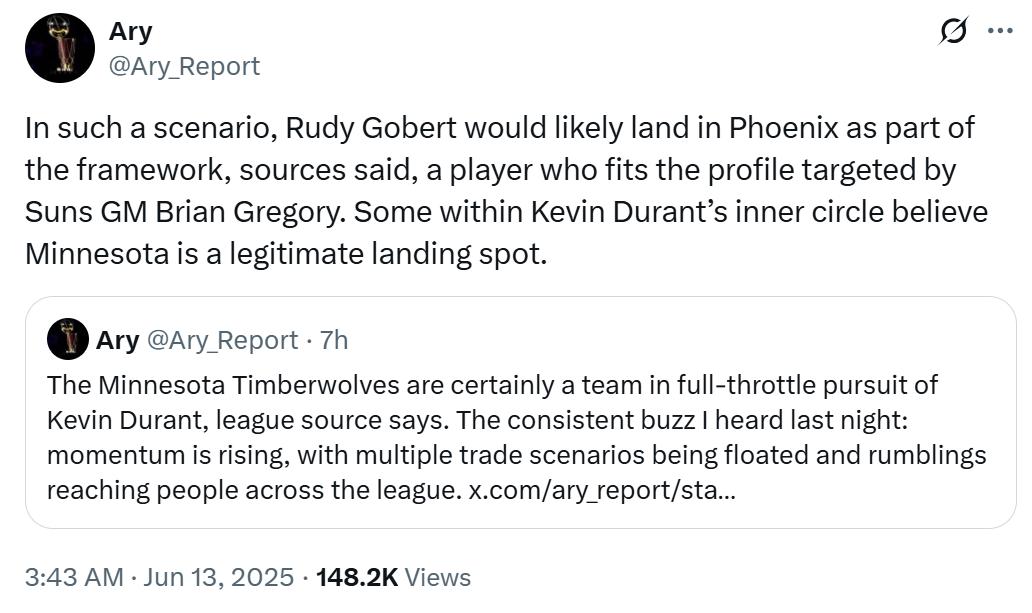Screen dimensions: 1032x613
Task: Open the 7h timestamp on quoted tweet
Action: pos(334,340)
